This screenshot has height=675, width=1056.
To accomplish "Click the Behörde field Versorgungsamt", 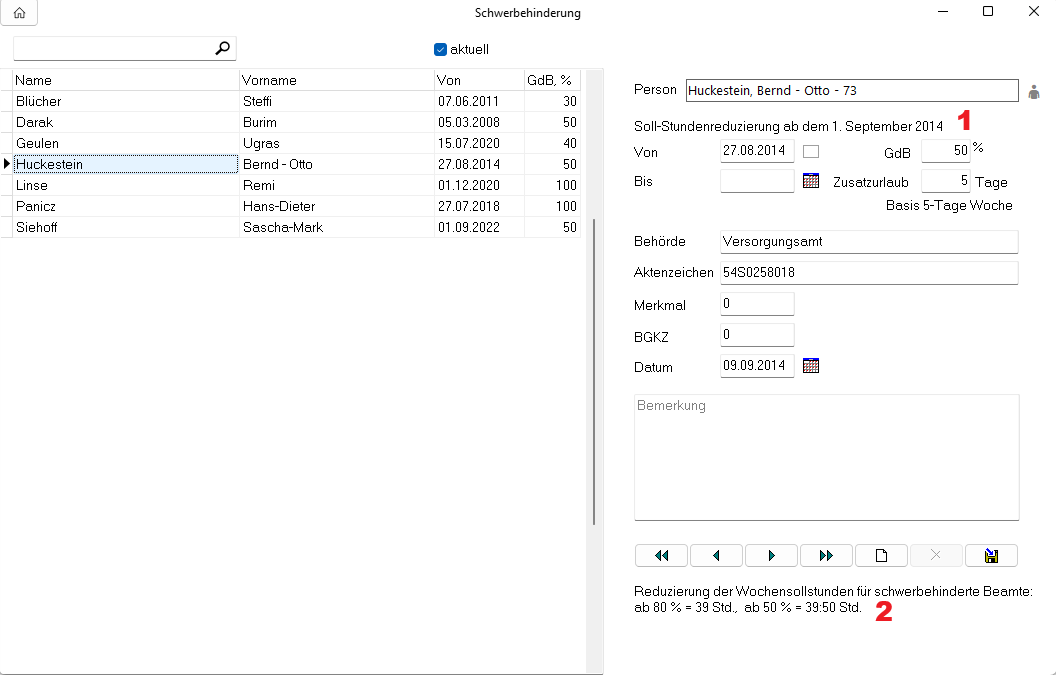I will 869,242.
